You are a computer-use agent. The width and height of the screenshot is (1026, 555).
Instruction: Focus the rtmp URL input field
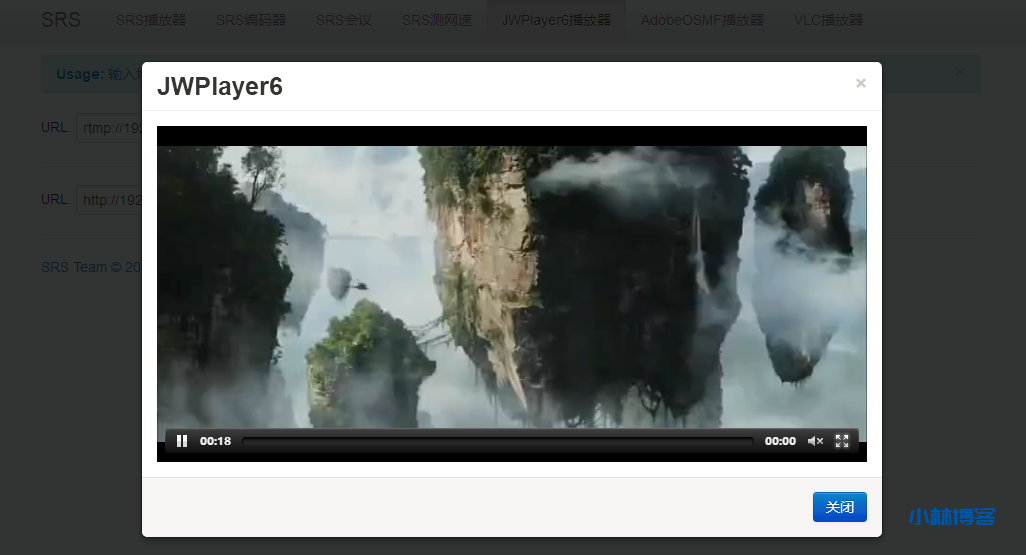click(109, 128)
